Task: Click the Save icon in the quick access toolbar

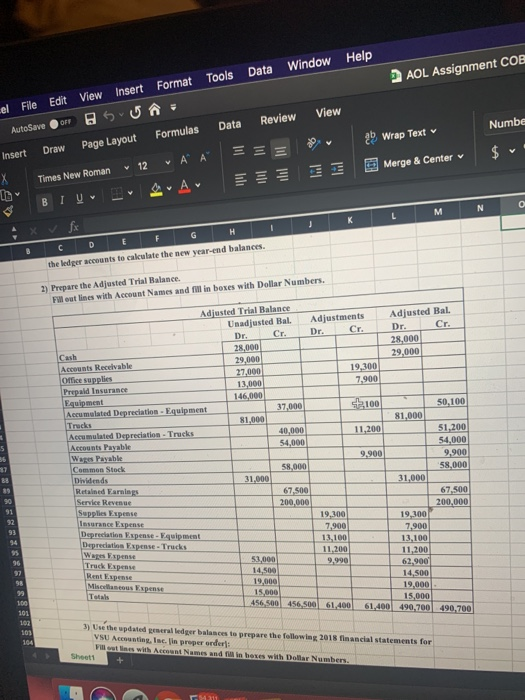Action: [91, 118]
